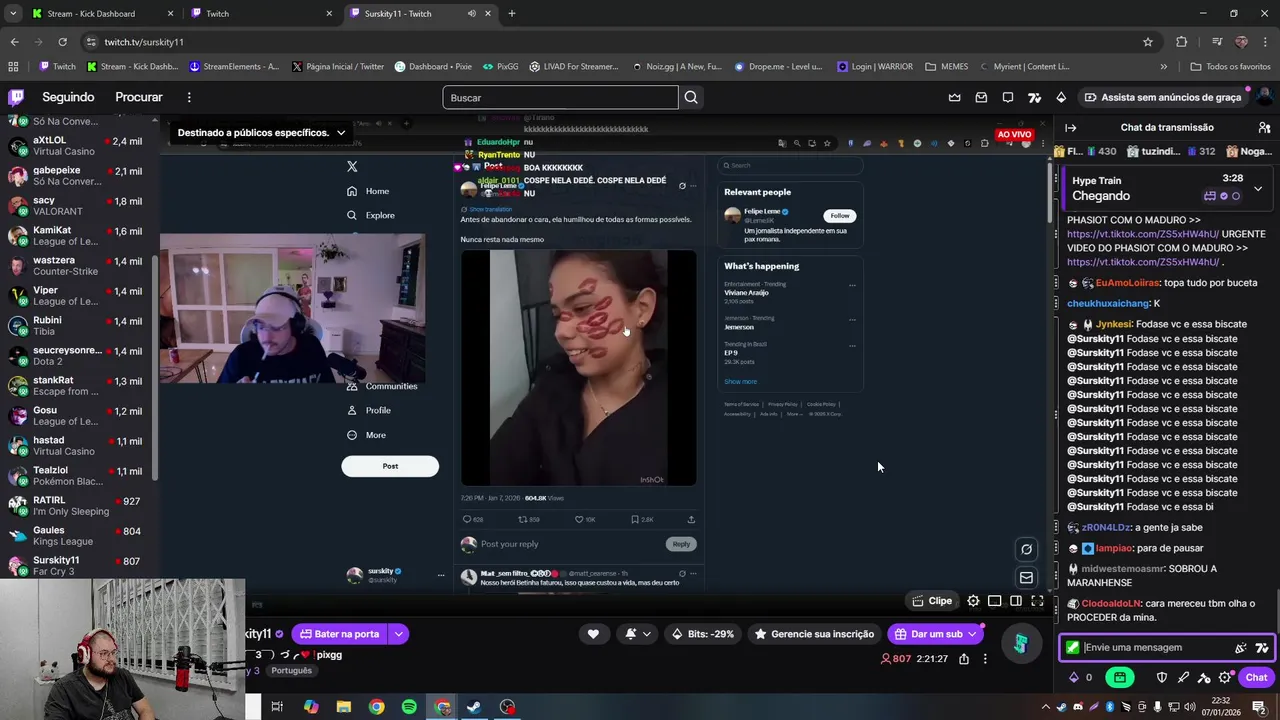
Task: Open notification bell dropdown
Action: (x=638, y=634)
